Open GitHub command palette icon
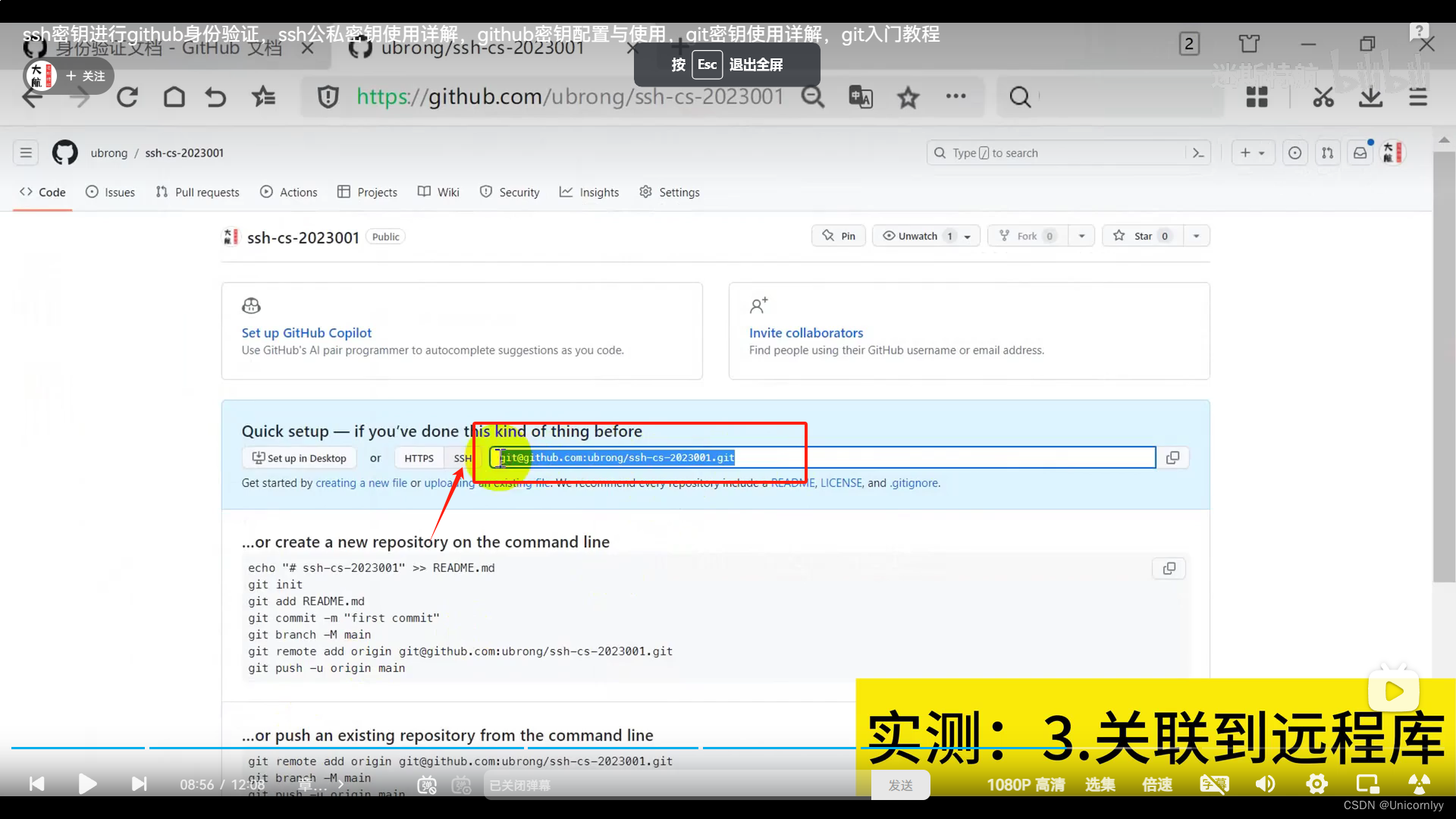This screenshot has height=819, width=1456. coord(1198,152)
